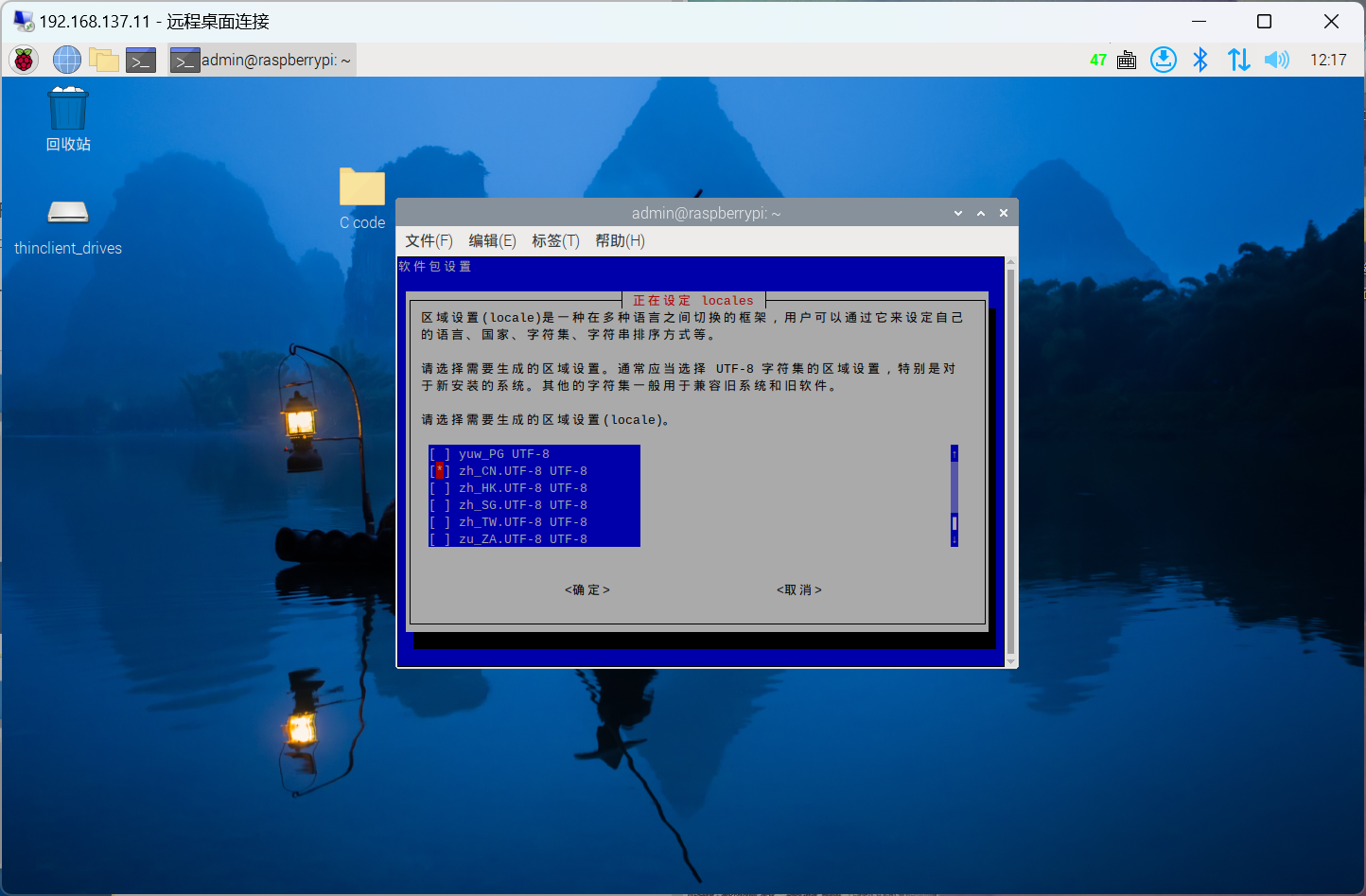Click the software update download tray icon
1366x896 pixels.
pyautogui.click(x=1164, y=60)
